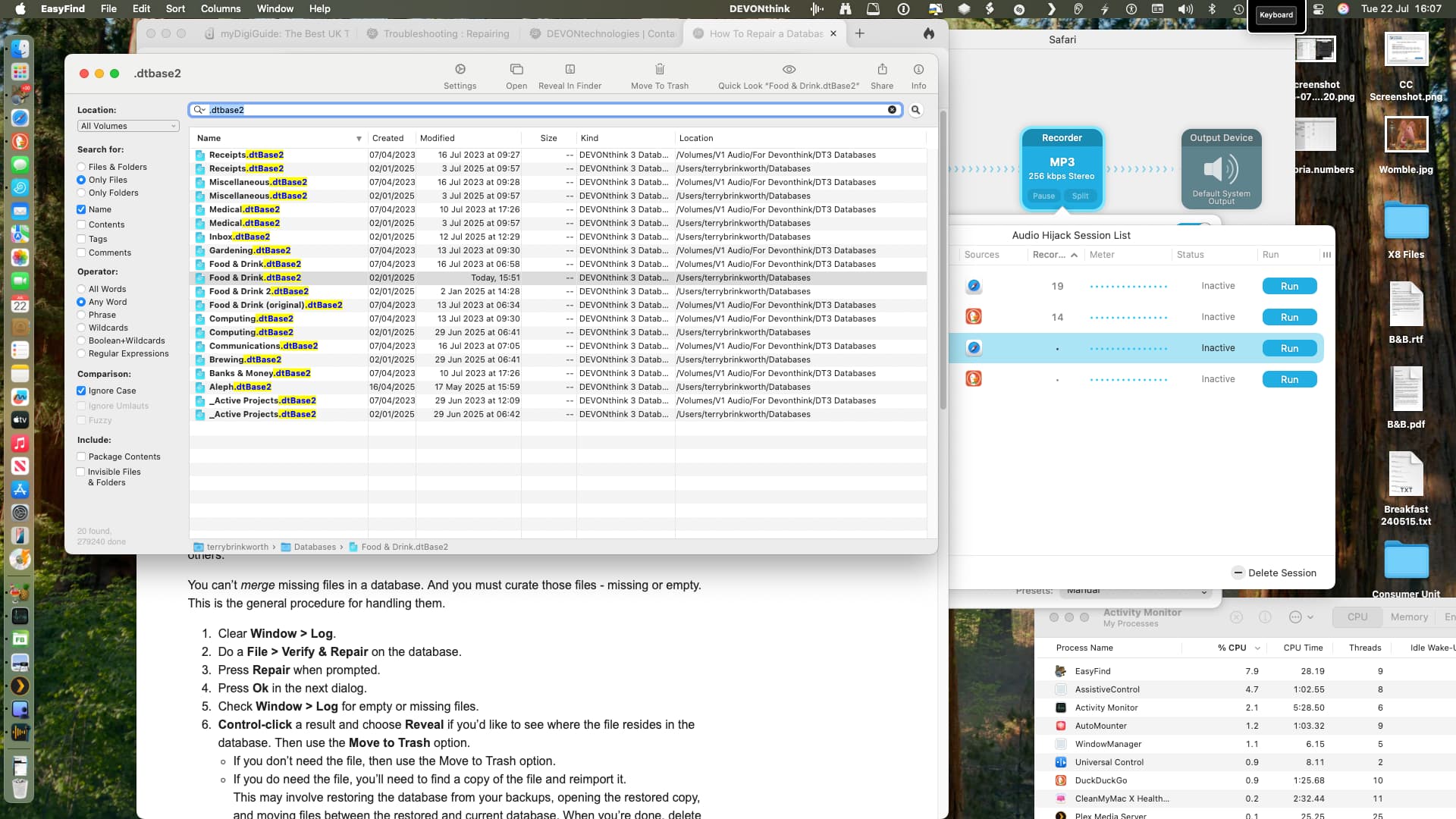The width and height of the screenshot is (1456, 819).
Task: Open the Columns menu
Action: [x=220, y=8]
